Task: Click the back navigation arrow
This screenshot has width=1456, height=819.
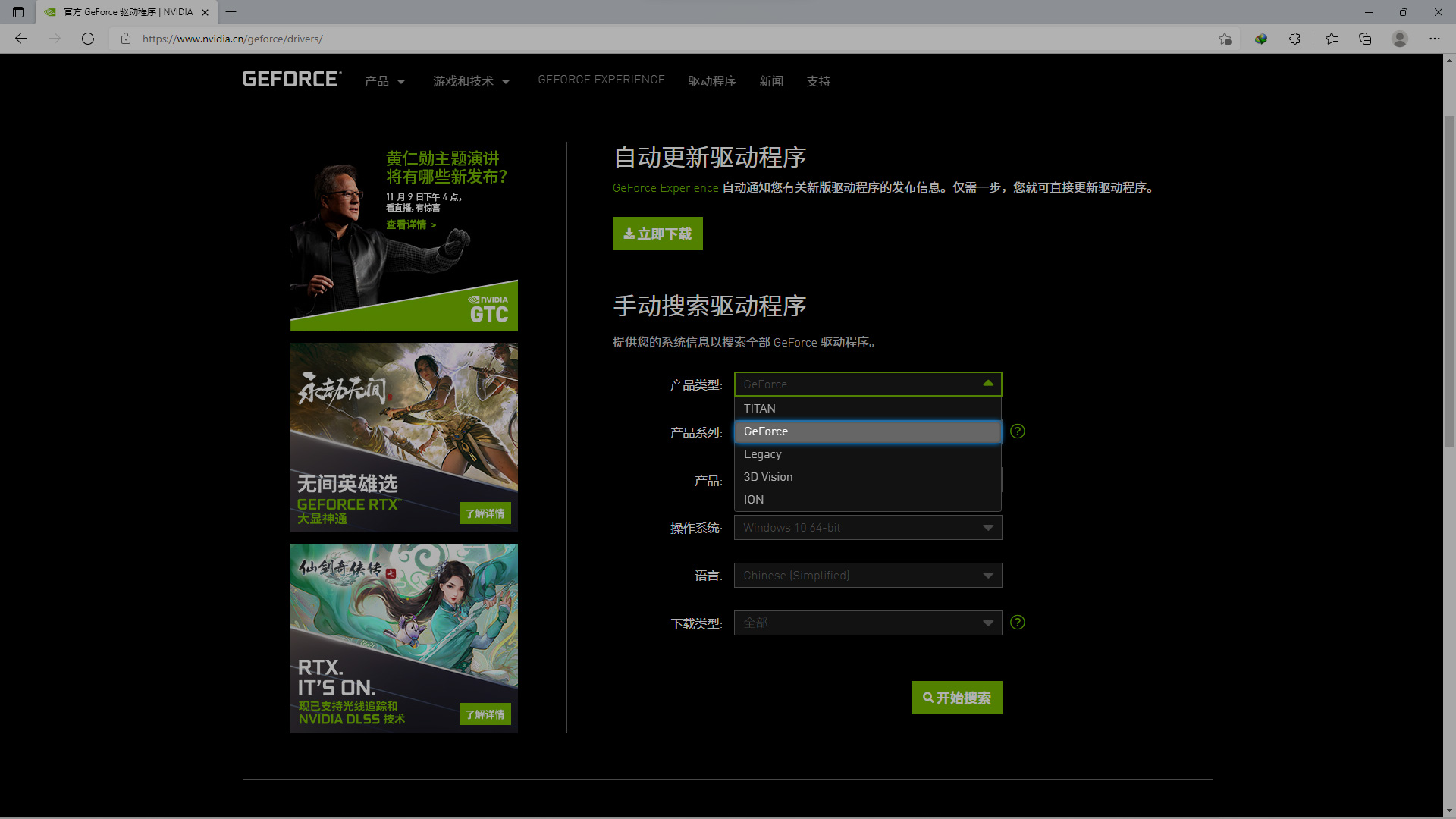Action: pos(21,39)
